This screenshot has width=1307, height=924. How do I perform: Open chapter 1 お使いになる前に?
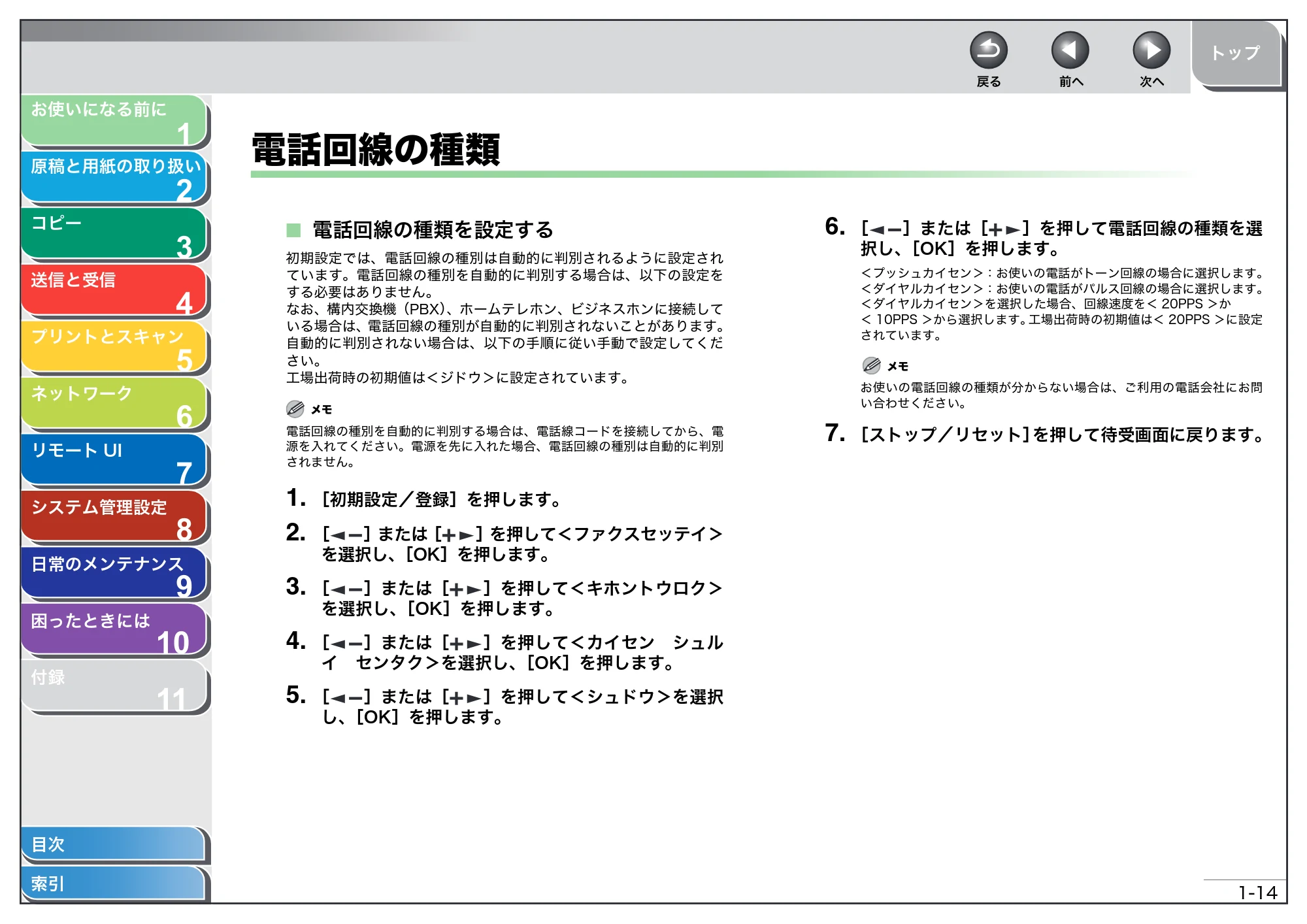tap(114, 120)
